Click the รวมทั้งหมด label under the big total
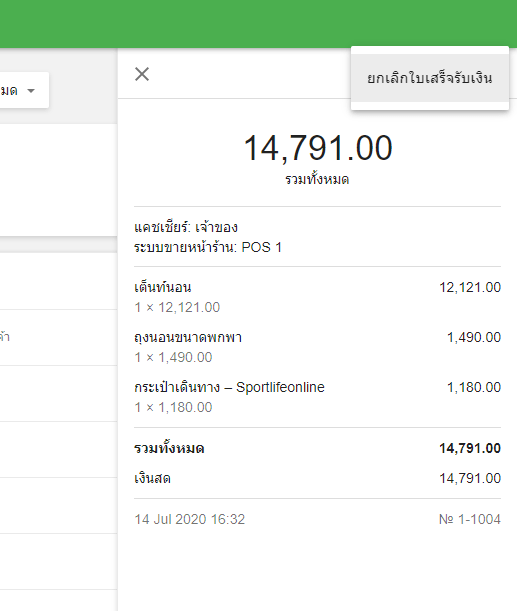This screenshot has height=611, width=517. (x=317, y=180)
